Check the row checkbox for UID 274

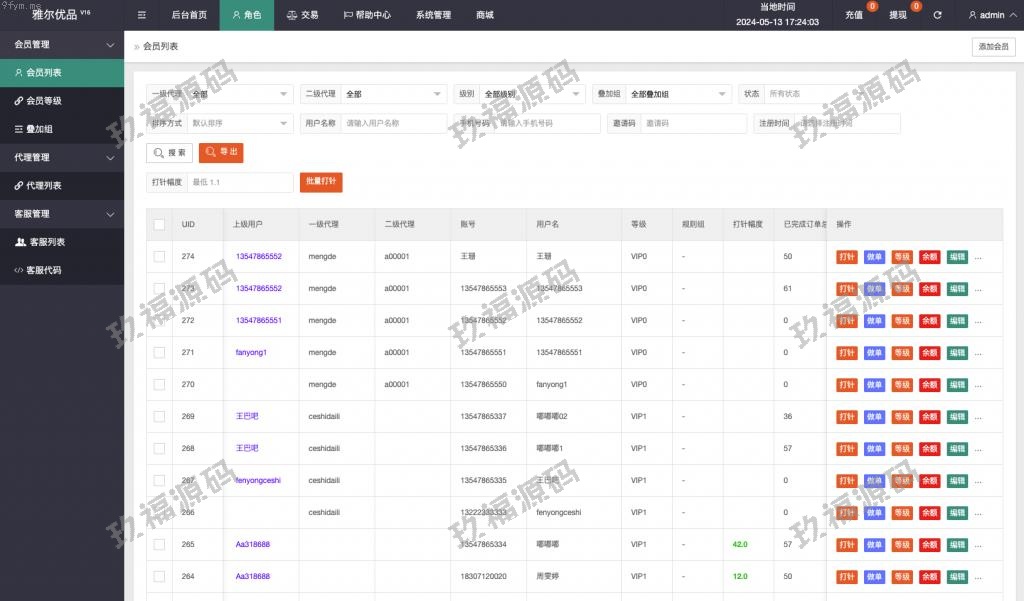tap(159, 257)
